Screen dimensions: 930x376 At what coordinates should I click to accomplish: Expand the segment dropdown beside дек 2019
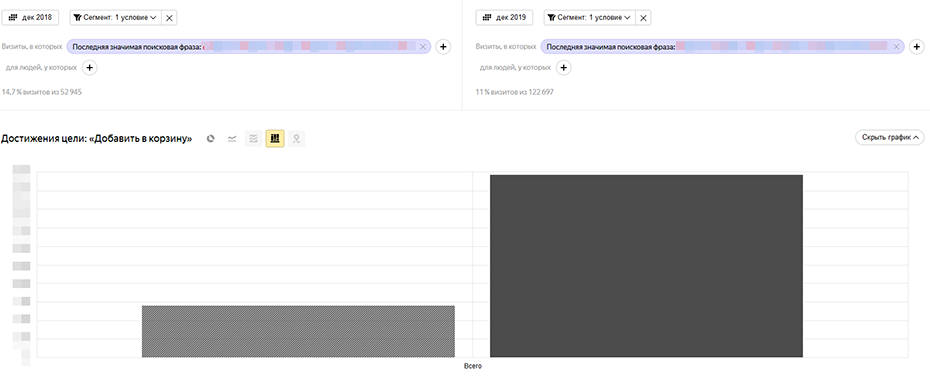589,18
